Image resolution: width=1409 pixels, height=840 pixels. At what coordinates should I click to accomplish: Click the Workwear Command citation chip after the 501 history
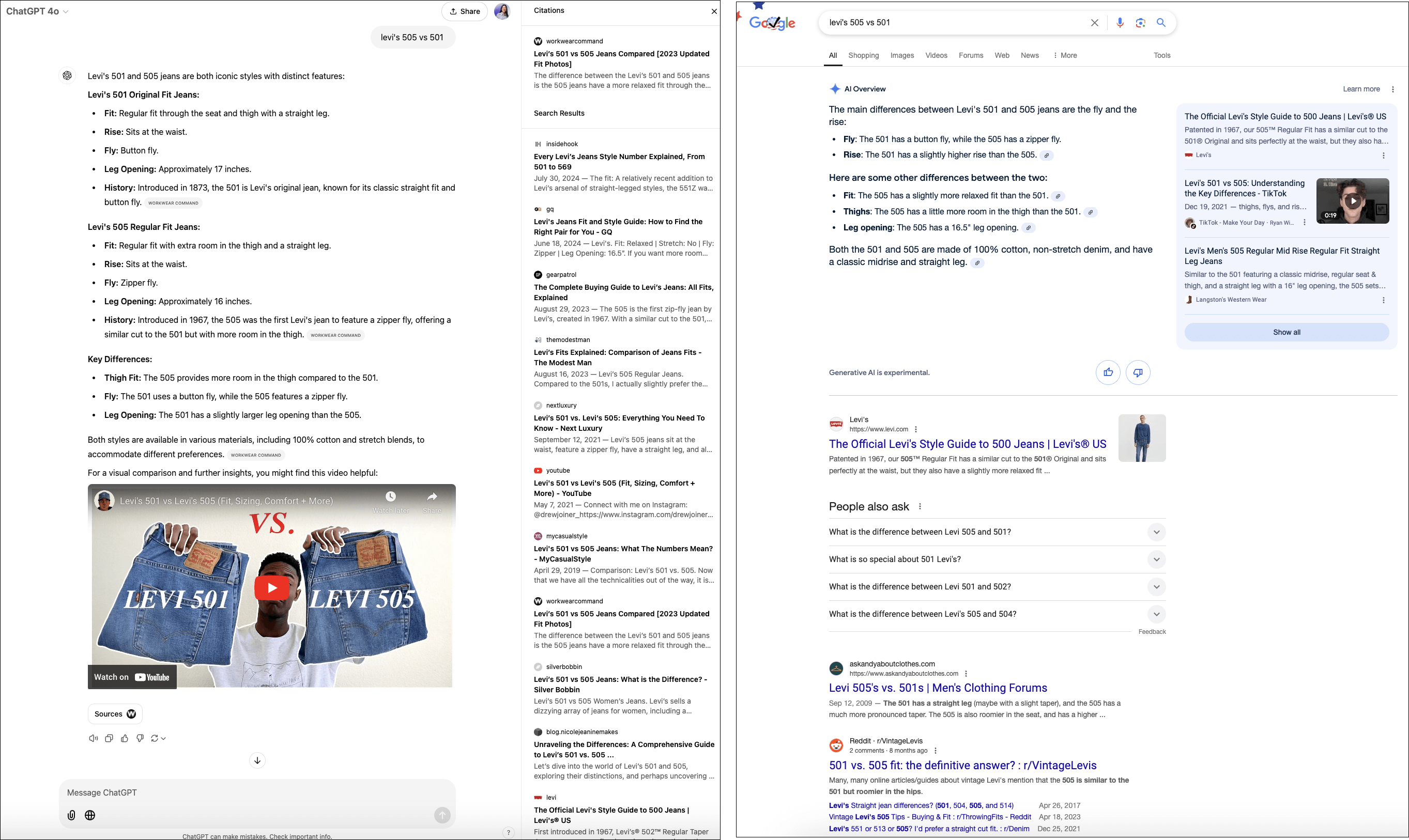[x=173, y=203]
